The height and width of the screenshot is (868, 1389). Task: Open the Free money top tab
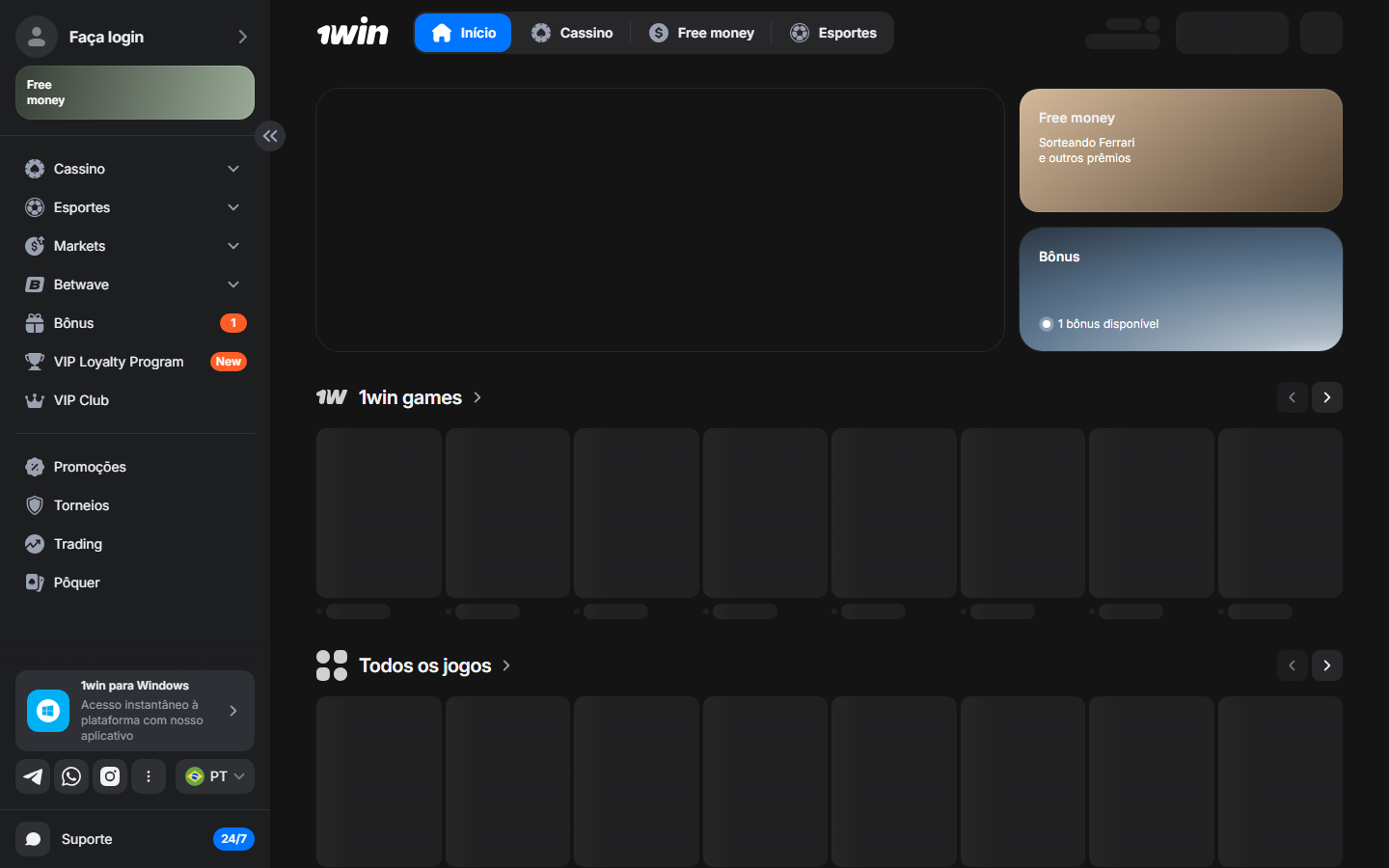[x=701, y=33]
